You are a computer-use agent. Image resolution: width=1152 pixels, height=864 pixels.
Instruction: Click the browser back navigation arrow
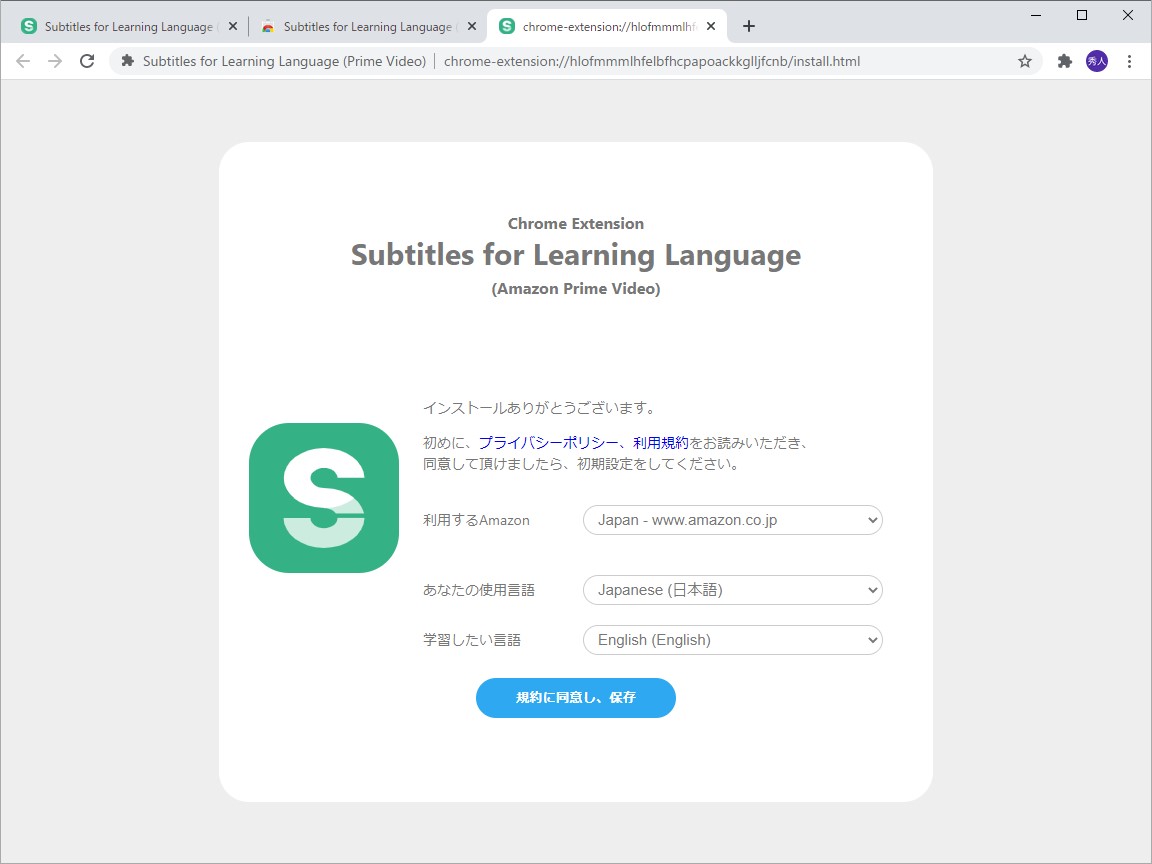tap(23, 61)
